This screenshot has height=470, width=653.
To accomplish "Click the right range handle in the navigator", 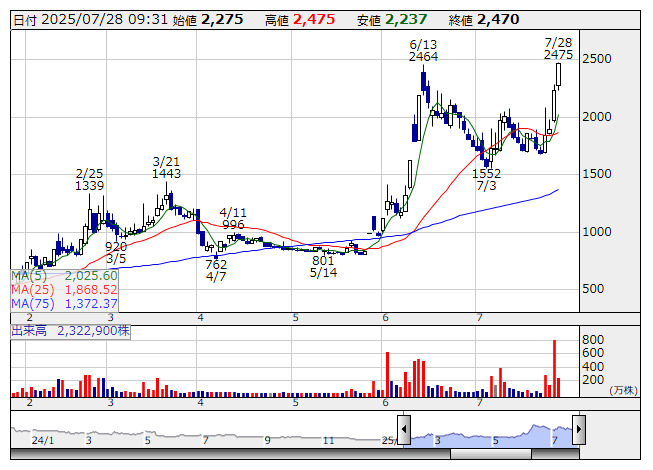I will [577, 426].
